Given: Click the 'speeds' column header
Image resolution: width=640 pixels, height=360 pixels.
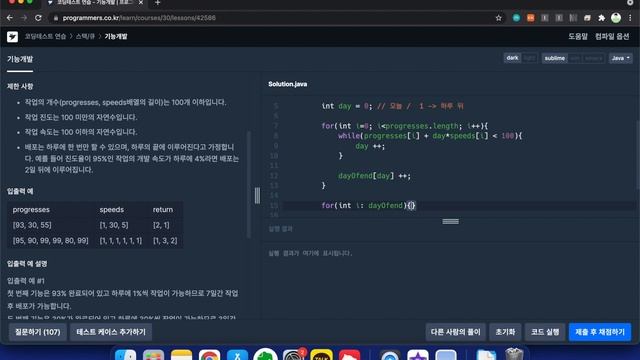Looking at the screenshot, I should (x=111, y=209).
